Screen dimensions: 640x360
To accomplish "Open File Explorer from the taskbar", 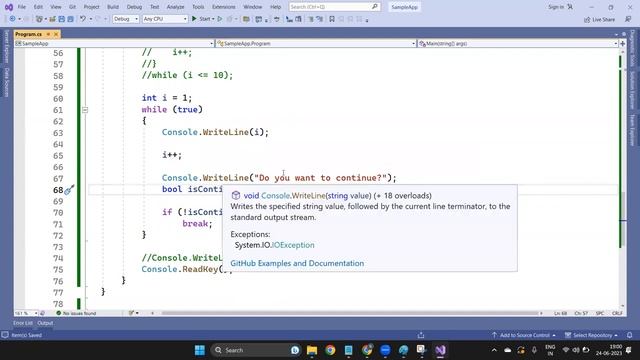I will pyautogui.click(x=312, y=350).
